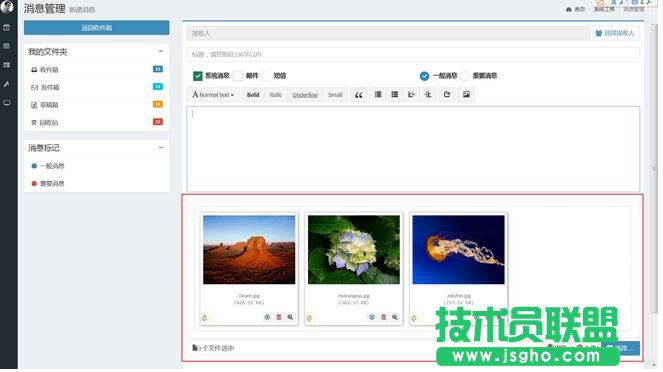
Task: Check the 邮件 checkbox
Action: point(238,76)
